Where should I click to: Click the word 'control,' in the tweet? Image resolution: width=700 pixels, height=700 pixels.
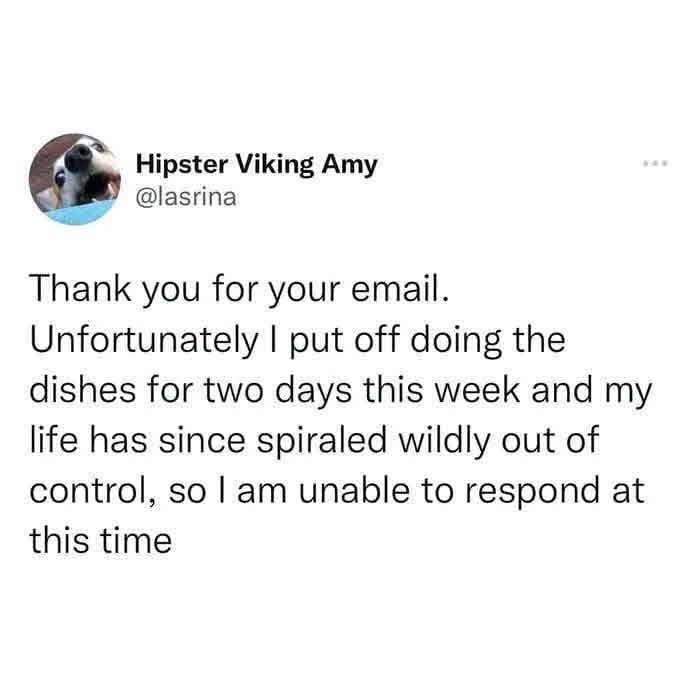pyautogui.click(x=93, y=491)
